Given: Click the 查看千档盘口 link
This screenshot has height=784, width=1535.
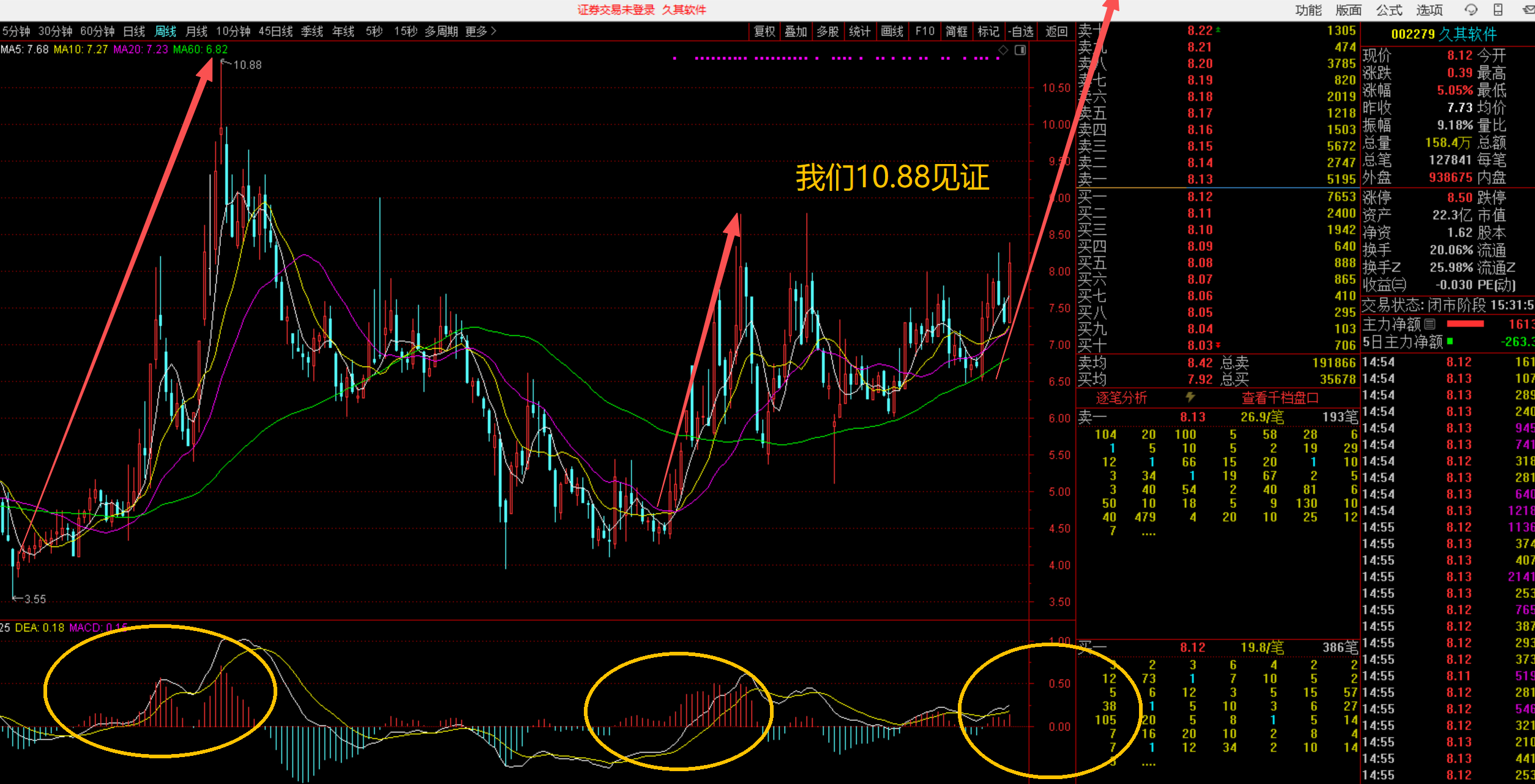Looking at the screenshot, I should click(1280, 398).
